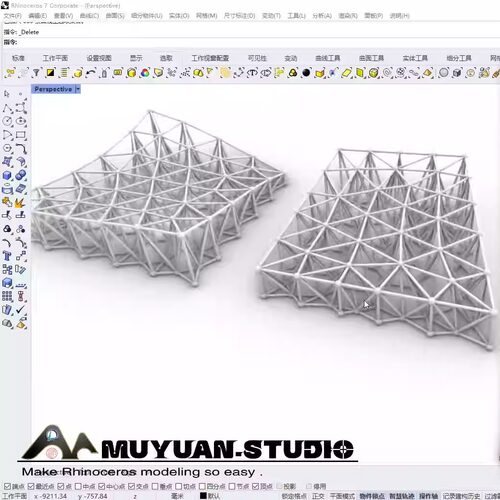Click the Group objects icon
Viewport: 500px width, 500px height.
tap(7, 229)
